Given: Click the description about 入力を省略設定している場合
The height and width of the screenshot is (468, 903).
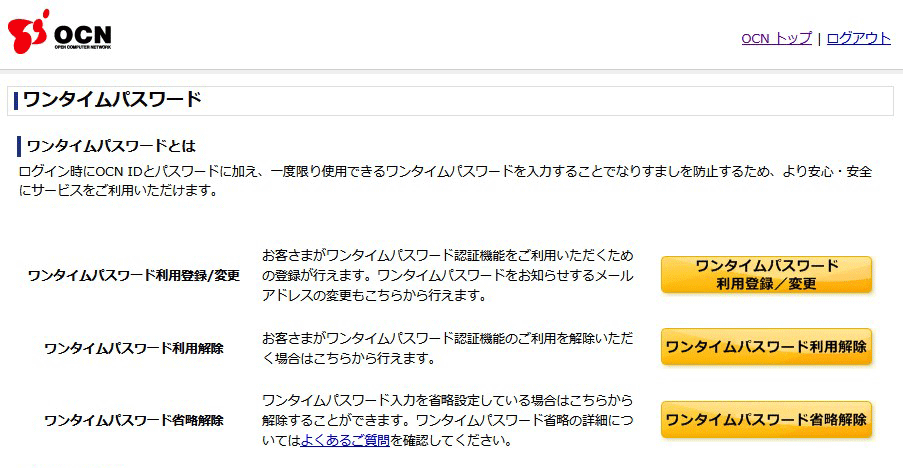Looking at the screenshot, I should pyautogui.click(x=447, y=421).
